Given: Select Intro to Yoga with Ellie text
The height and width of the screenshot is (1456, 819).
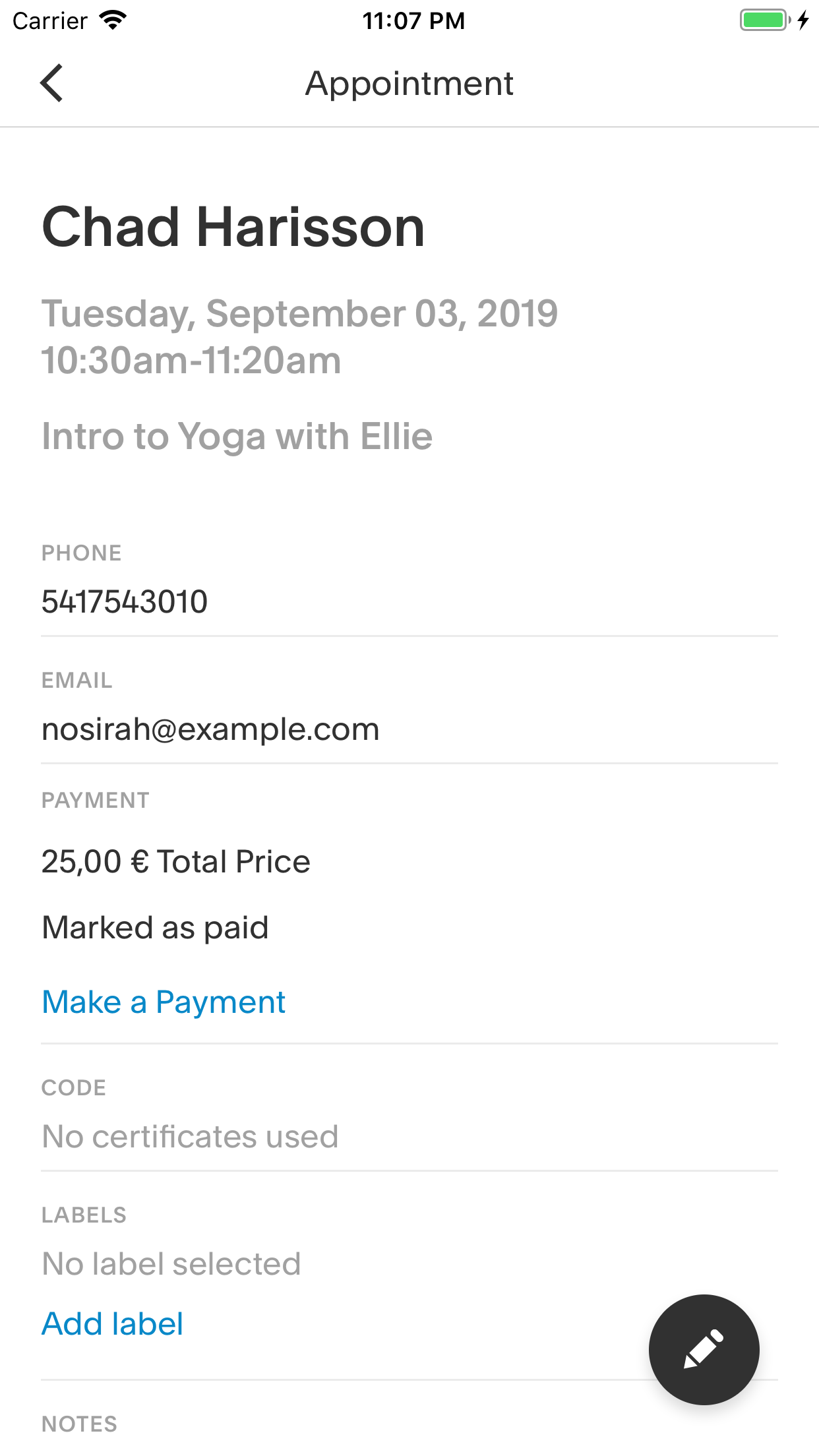Looking at the screenshot, I should pyautogui.click(x=237, y=437).
